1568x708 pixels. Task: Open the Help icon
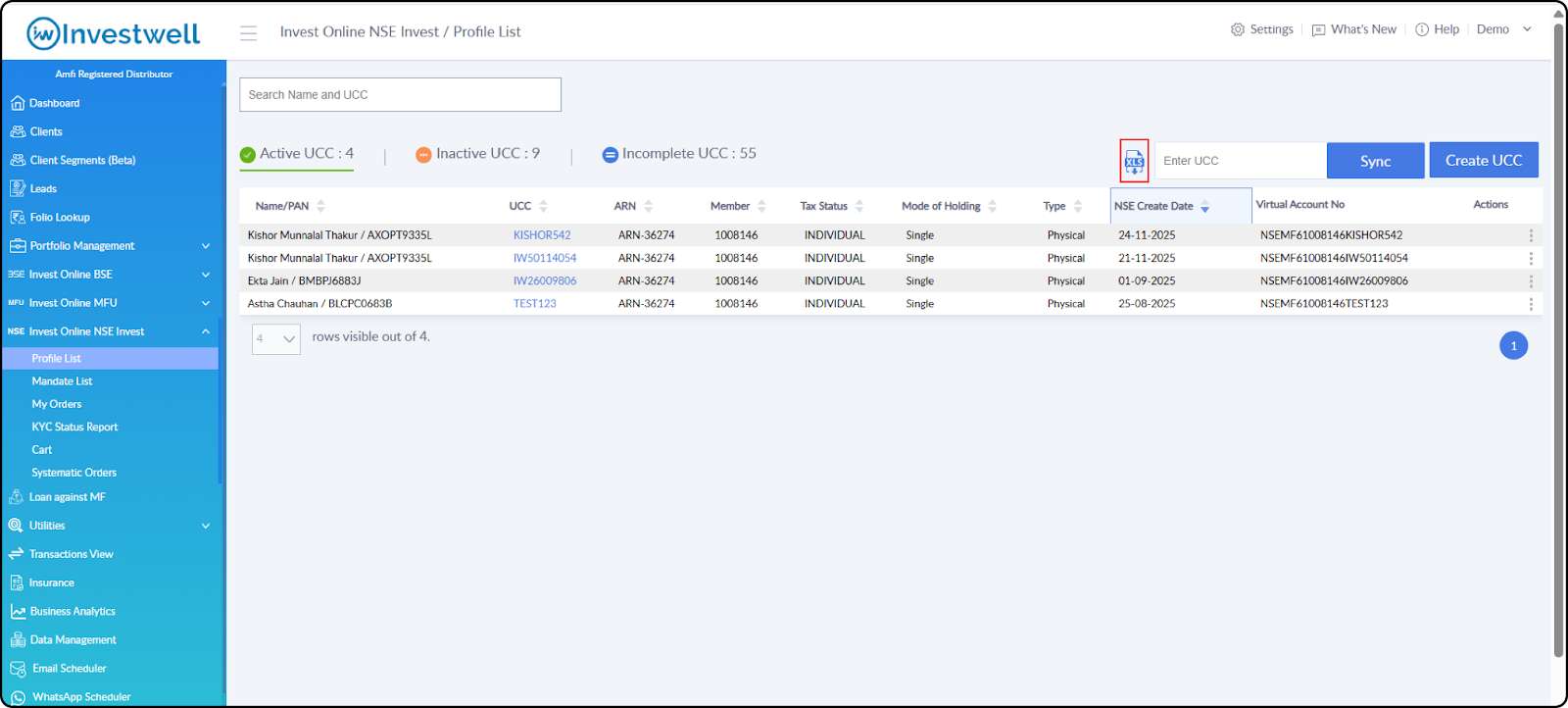click(1422, 29)
